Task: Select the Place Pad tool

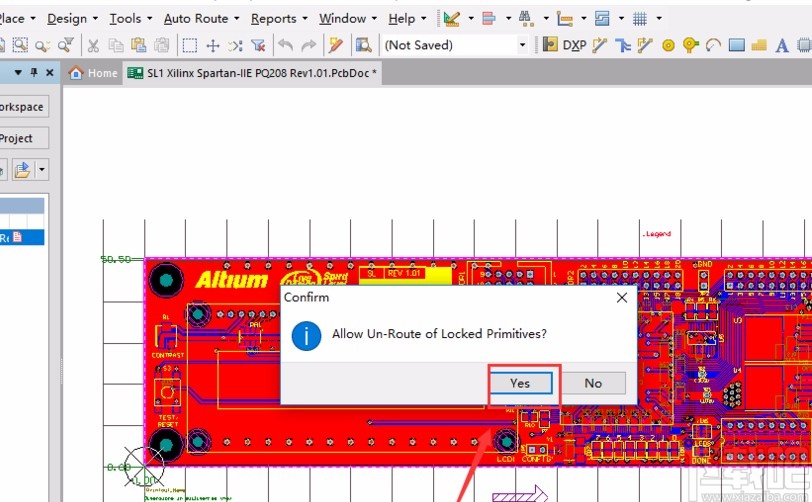Action: [x=668, y=46]
